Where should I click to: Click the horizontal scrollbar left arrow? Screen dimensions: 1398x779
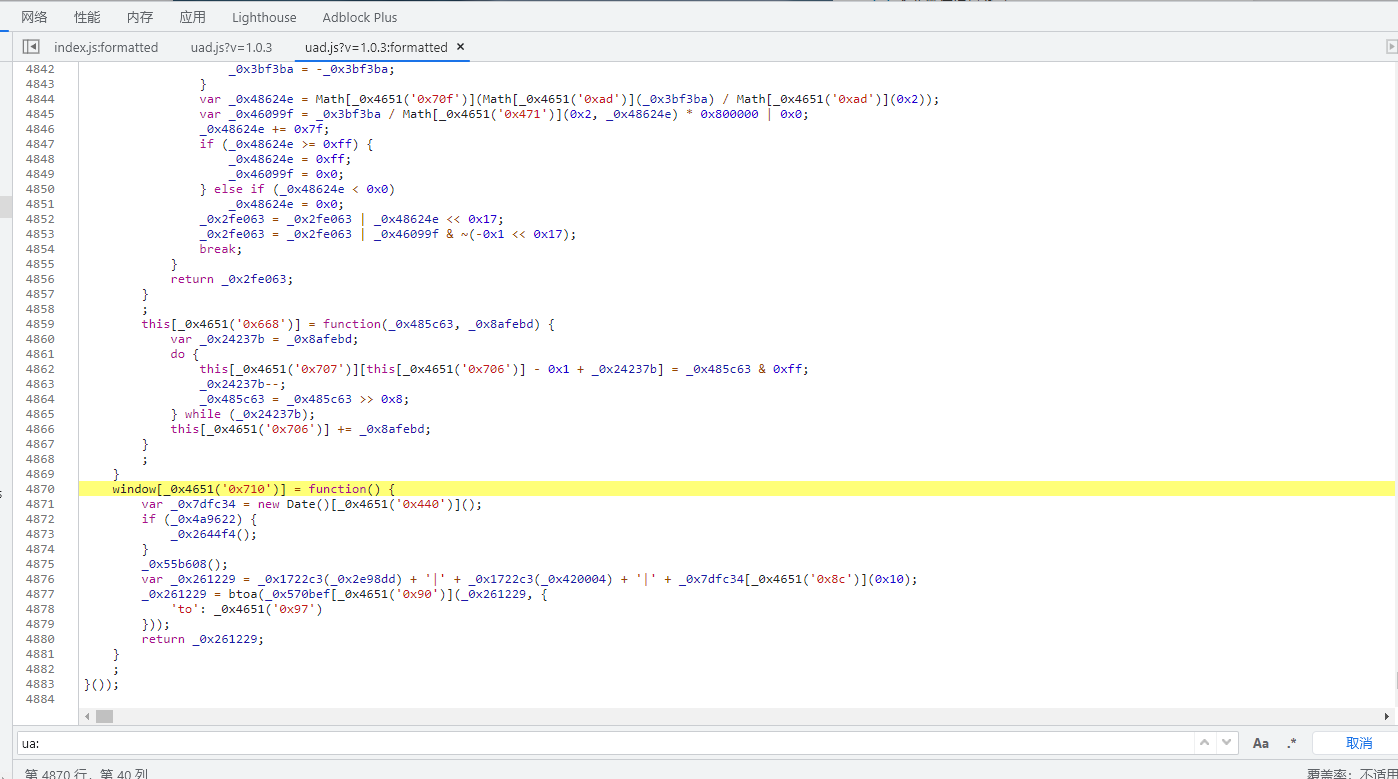click(87, 716)
